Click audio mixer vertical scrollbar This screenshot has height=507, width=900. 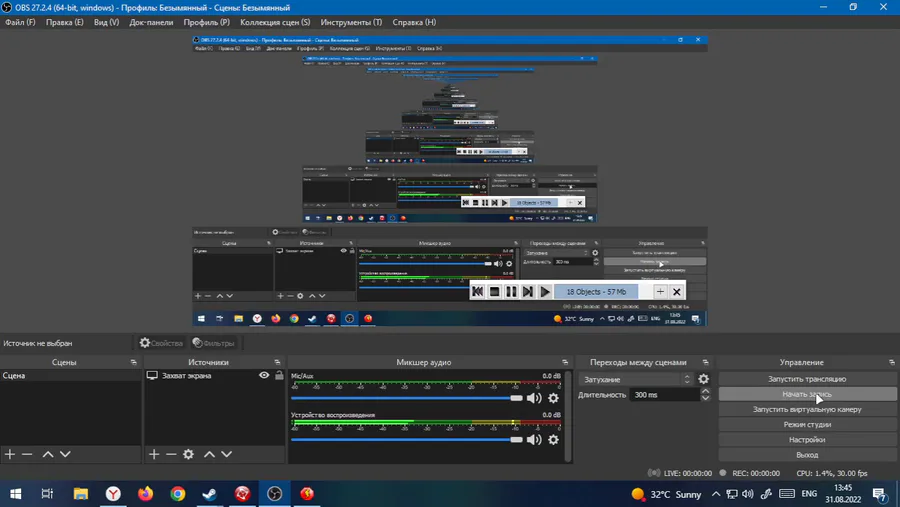[x=568, y=416]
